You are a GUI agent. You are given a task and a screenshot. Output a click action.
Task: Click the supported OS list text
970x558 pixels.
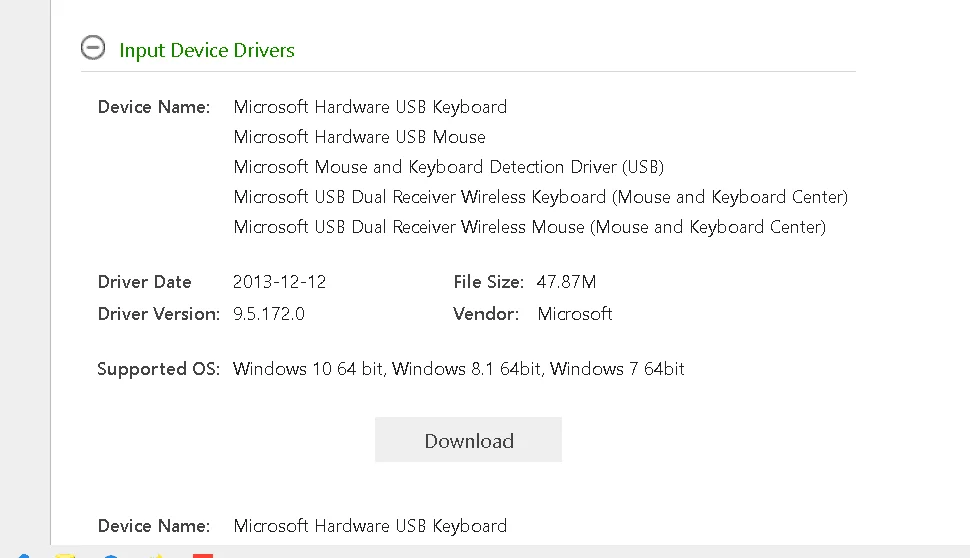click(x=458, y=369)
